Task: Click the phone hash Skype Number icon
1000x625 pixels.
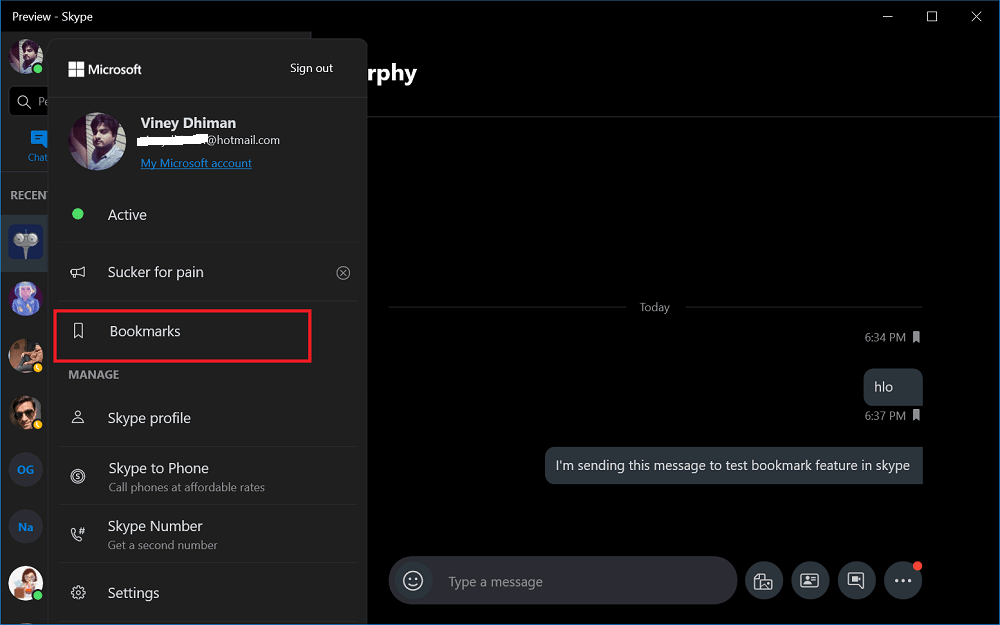Action: click(78, 534)
